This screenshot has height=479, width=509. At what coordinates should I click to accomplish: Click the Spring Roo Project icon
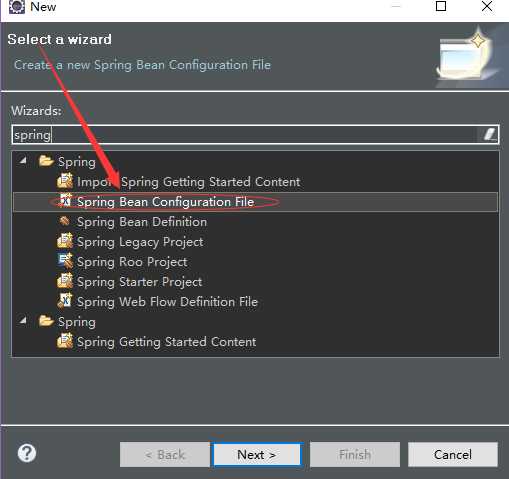point(65,261)
